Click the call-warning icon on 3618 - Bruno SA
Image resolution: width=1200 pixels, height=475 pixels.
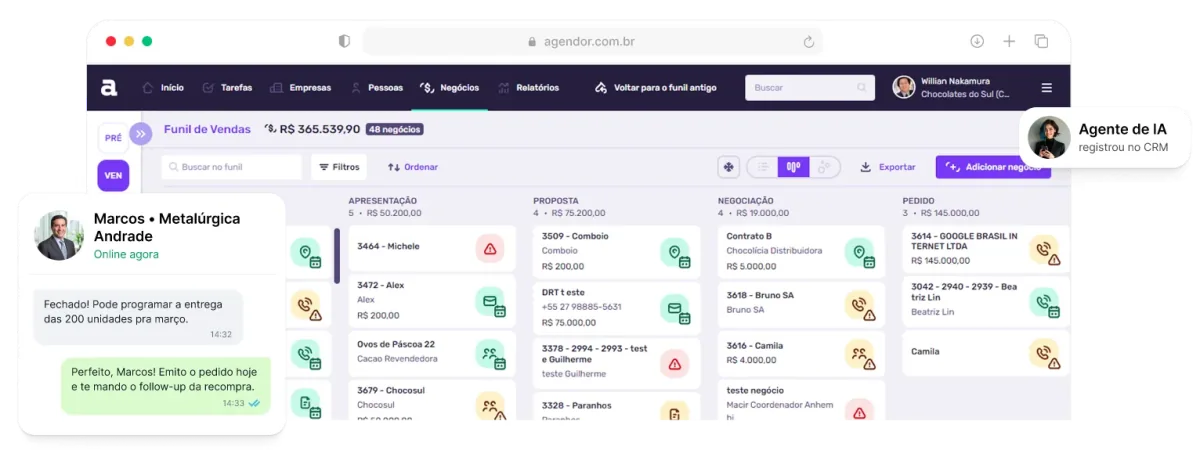860,305
